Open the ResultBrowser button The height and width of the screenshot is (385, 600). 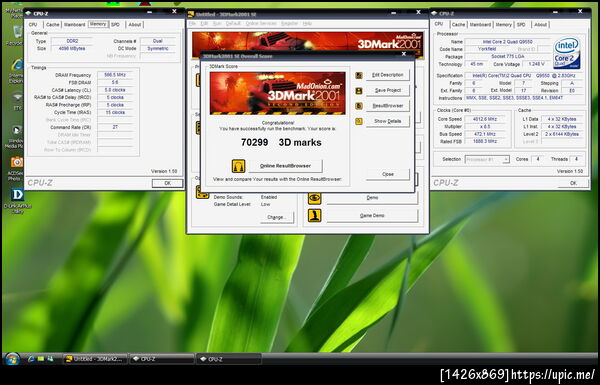388,106
